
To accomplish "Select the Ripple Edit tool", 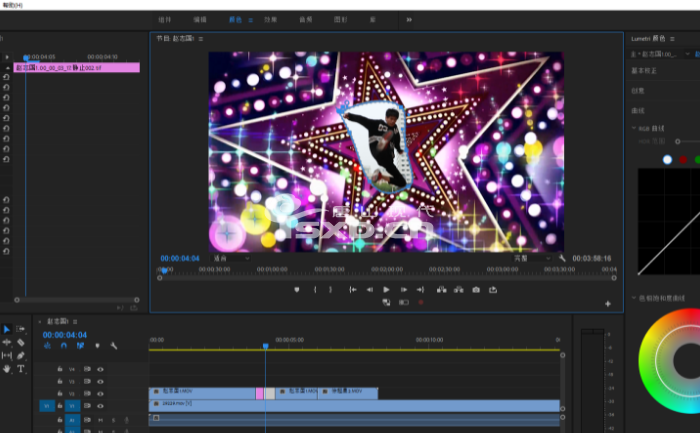I will 7,342.
